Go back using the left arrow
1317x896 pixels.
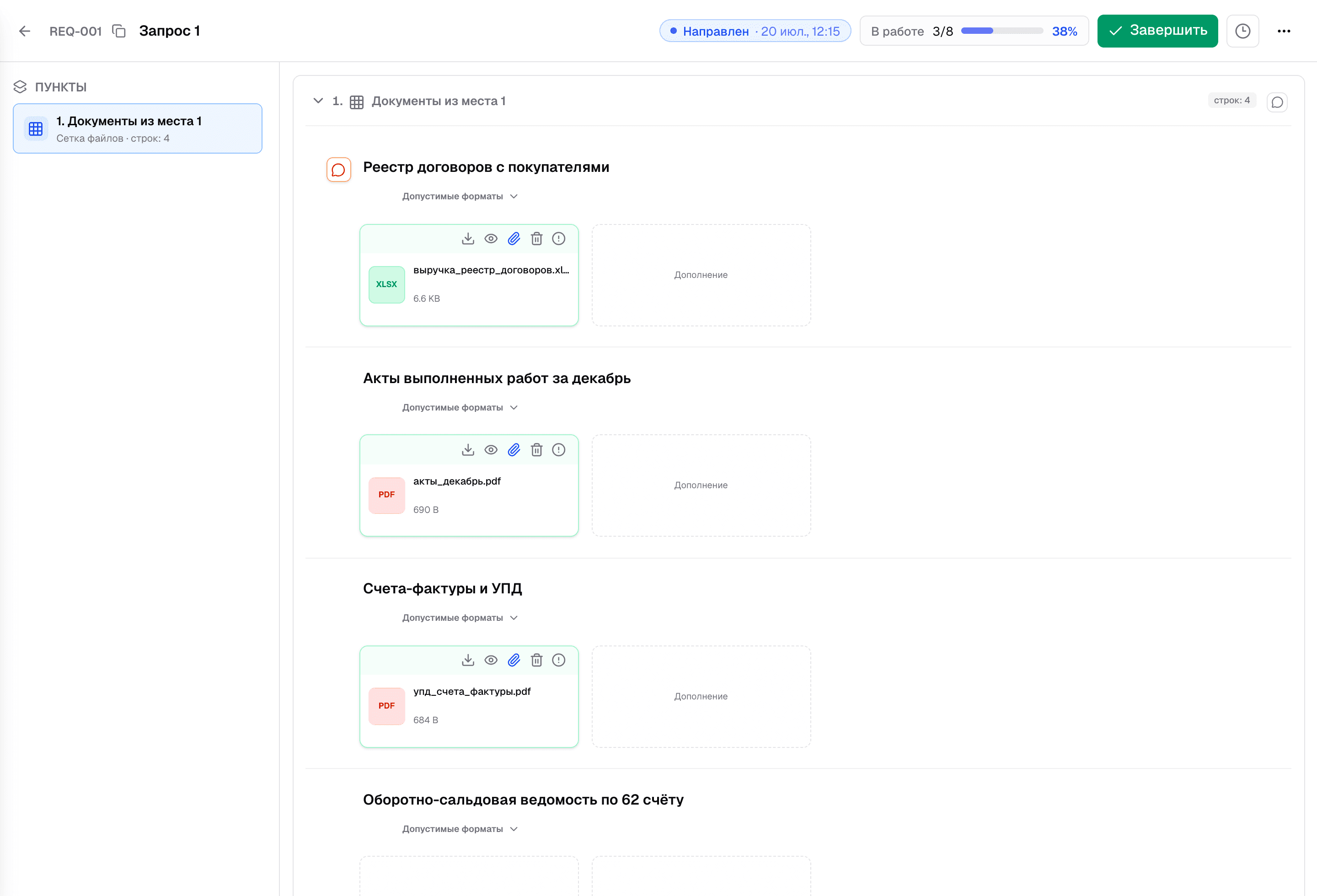25,31
